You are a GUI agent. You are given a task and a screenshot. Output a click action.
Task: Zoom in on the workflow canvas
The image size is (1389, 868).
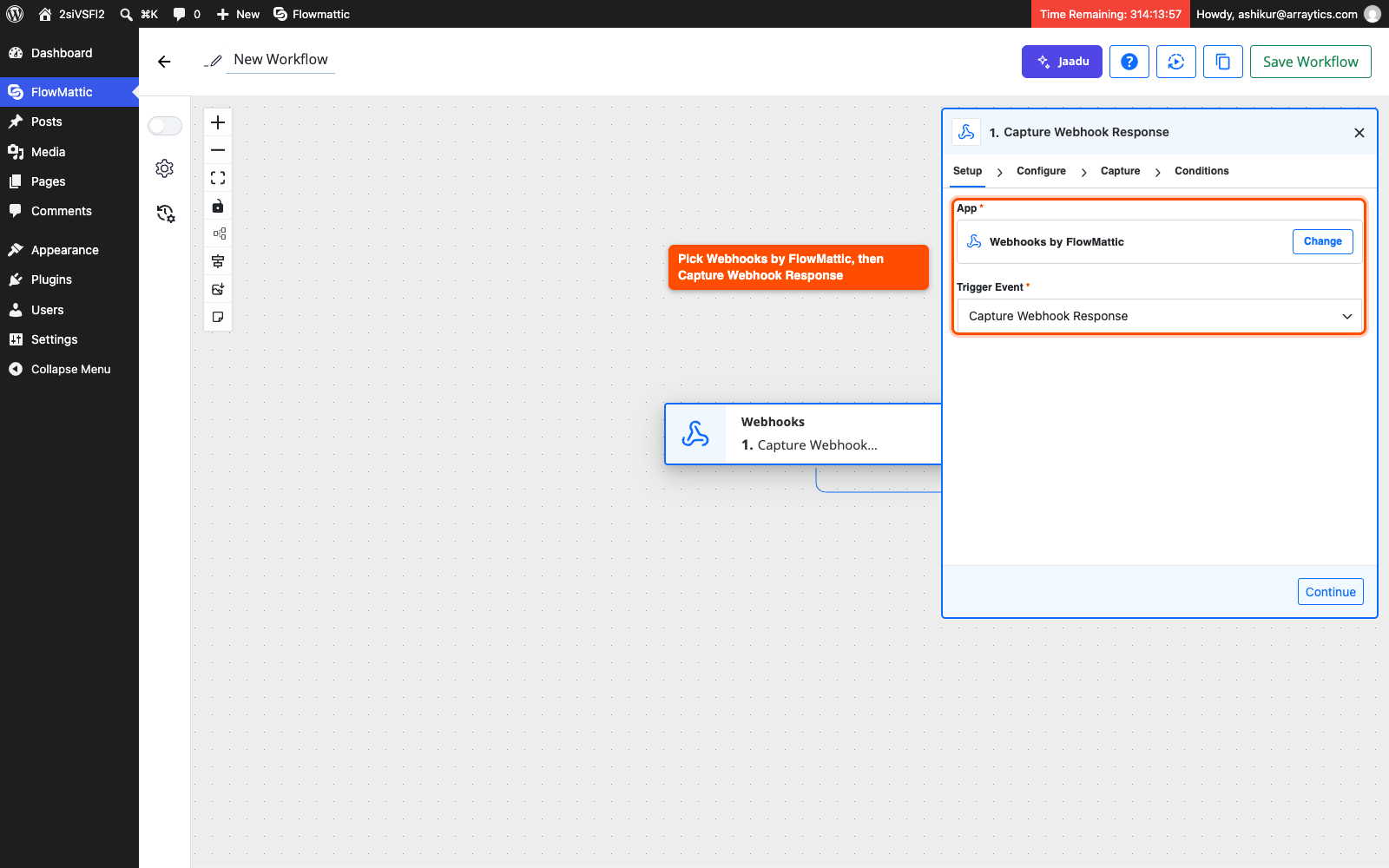(x=218, y=122)
